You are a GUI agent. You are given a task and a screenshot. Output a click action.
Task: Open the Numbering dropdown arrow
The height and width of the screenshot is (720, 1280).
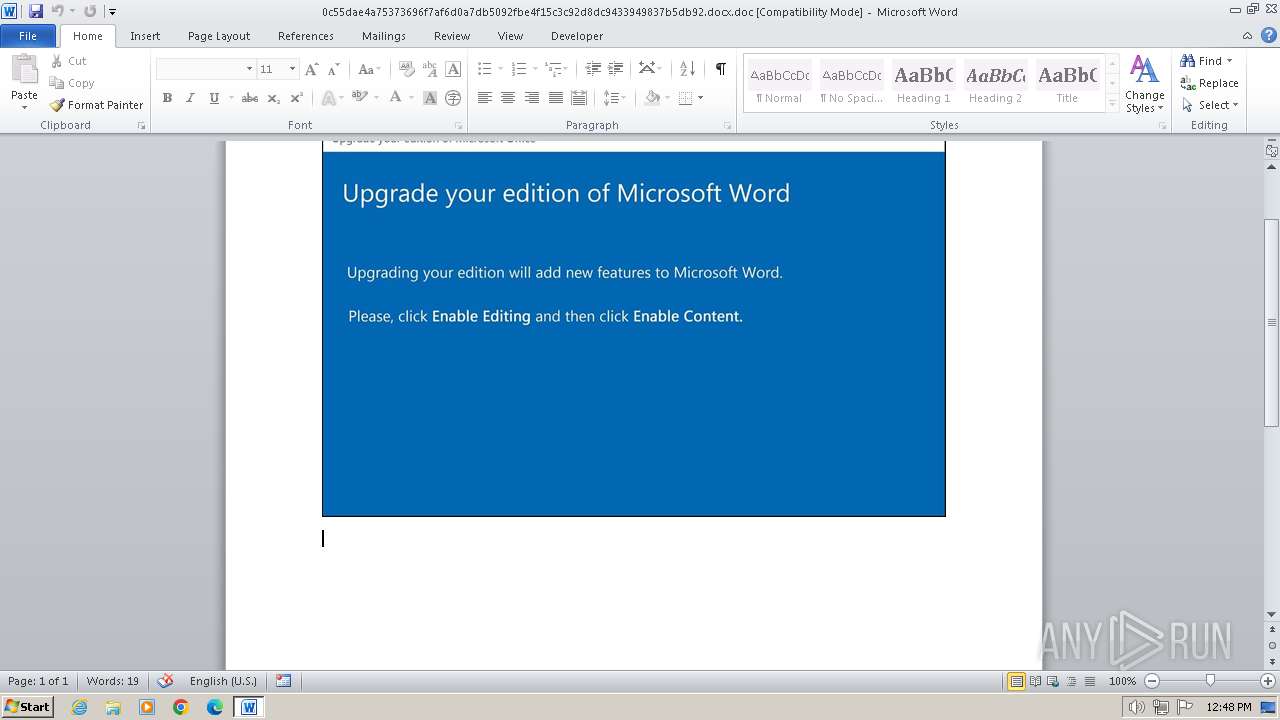pyautogui.click(x=535, y=69)
